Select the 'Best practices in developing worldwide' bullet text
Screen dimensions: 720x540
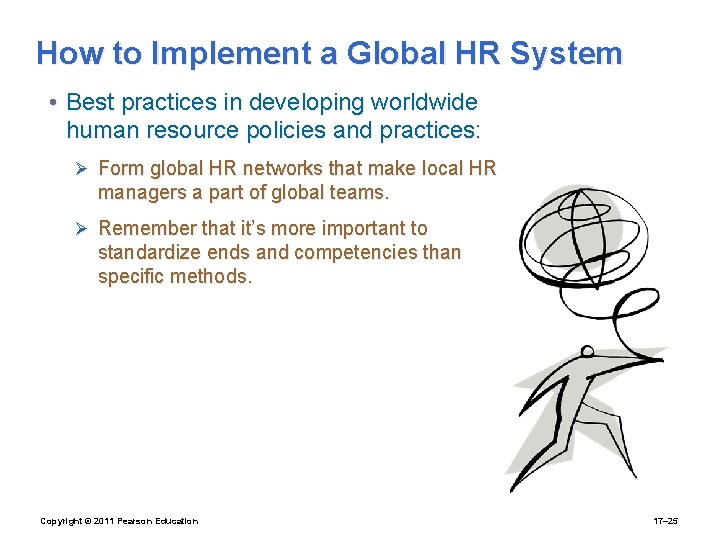(273, 116)
